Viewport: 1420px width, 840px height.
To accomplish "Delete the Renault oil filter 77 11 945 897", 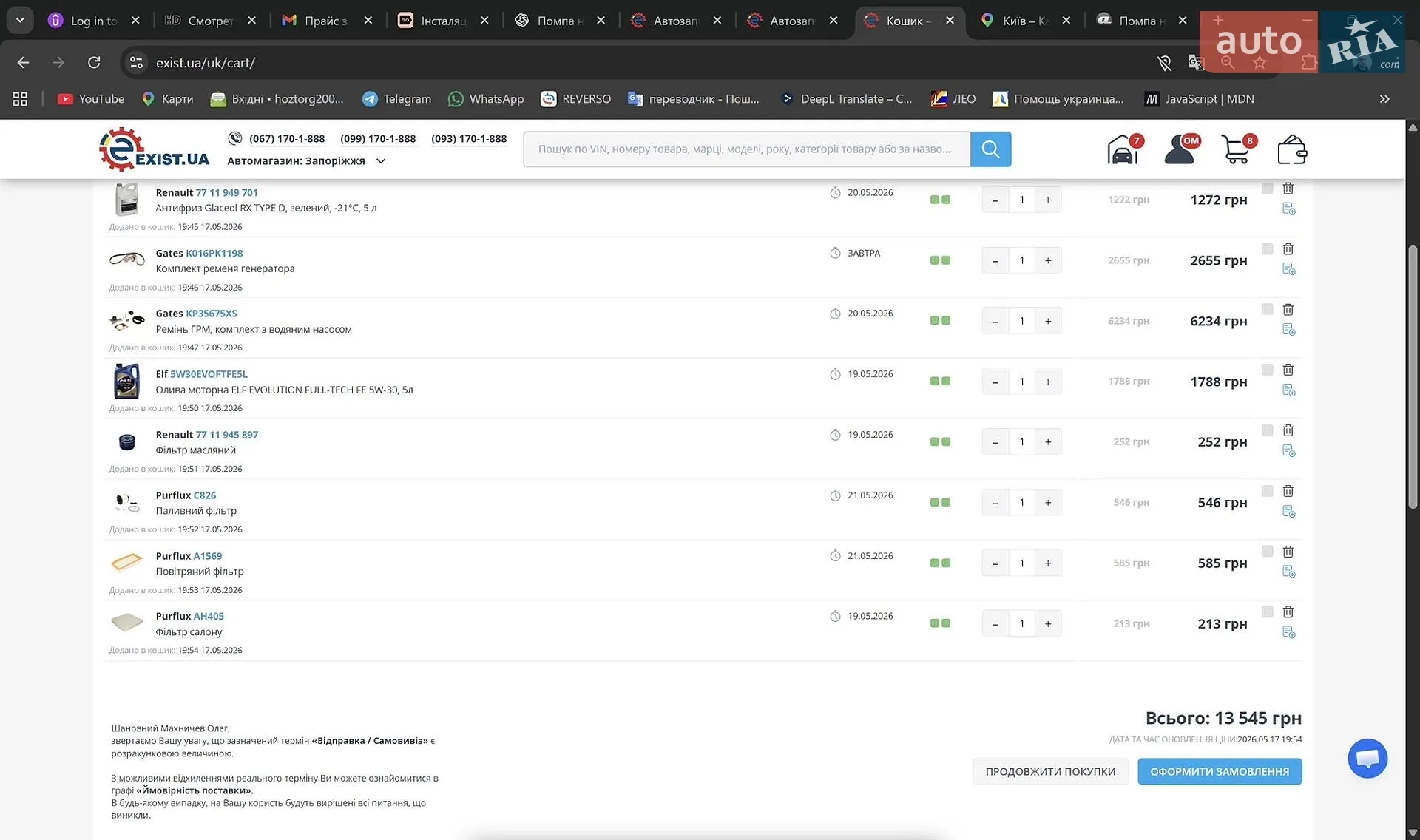I will coord(1288,430).
